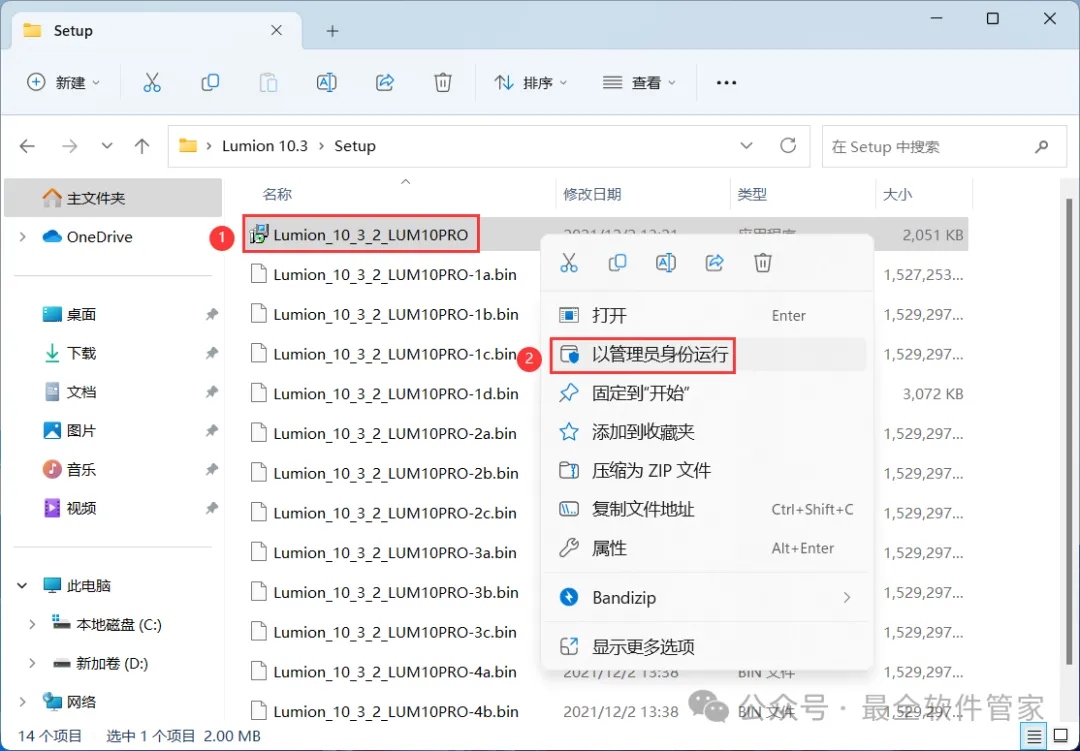The height and width of the screenshot is (751, 1080).
Task: Click the context menu Share icon
Action: pyautogui.click(x=714, y=263)
